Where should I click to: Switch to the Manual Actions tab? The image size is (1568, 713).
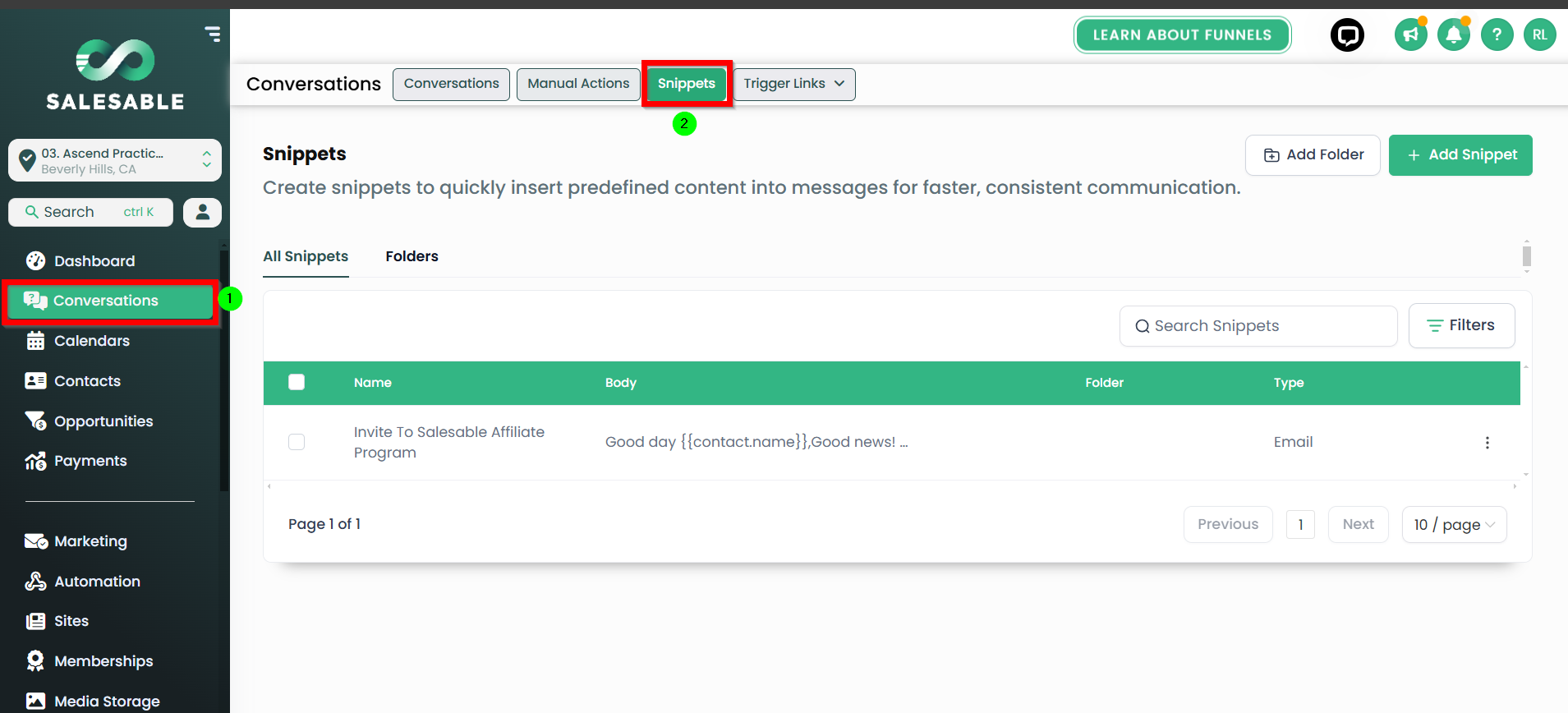[578, 84]
